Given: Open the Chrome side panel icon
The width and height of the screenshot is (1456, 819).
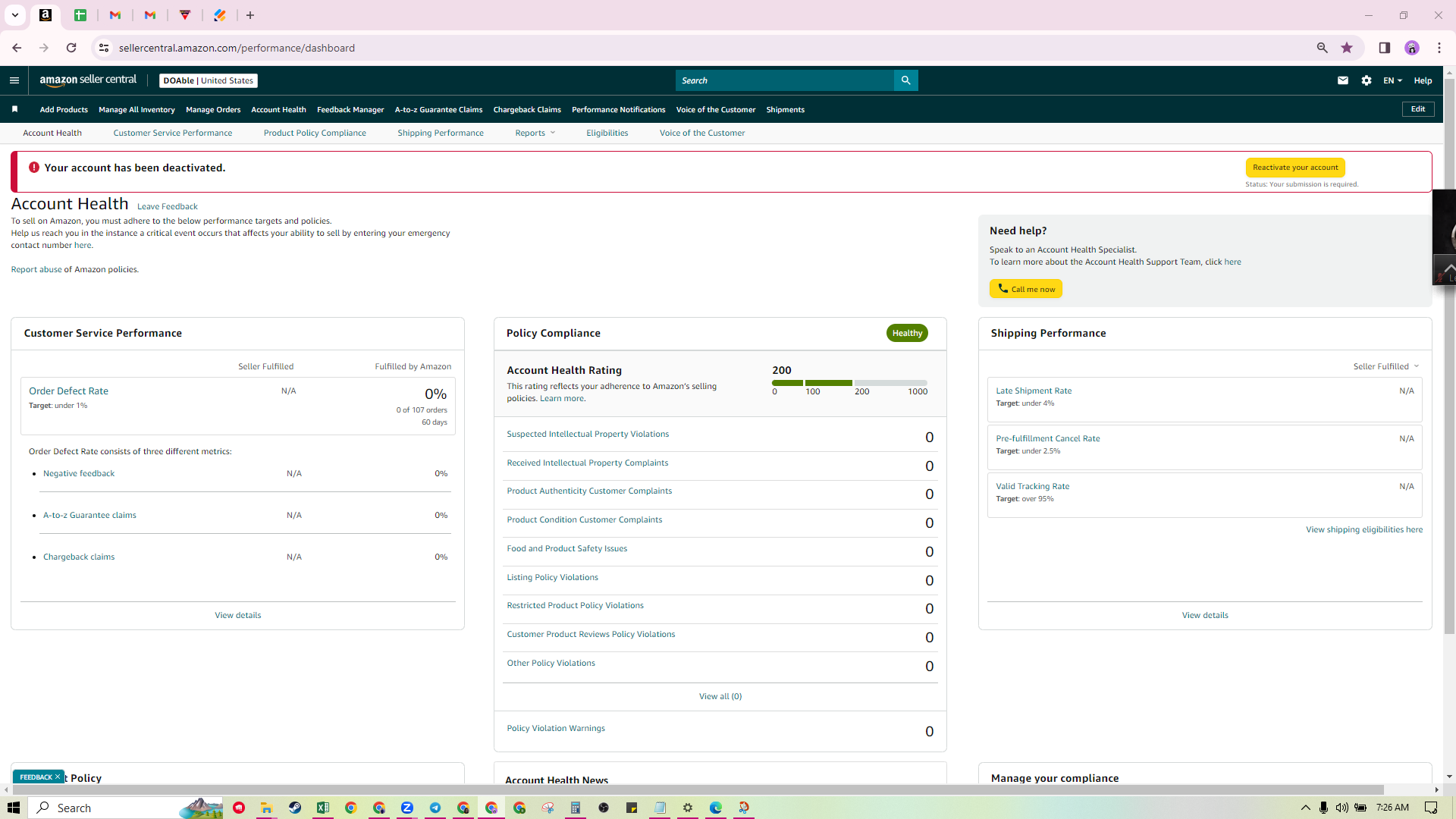Looking at the screenshot, I should 1385,48.
